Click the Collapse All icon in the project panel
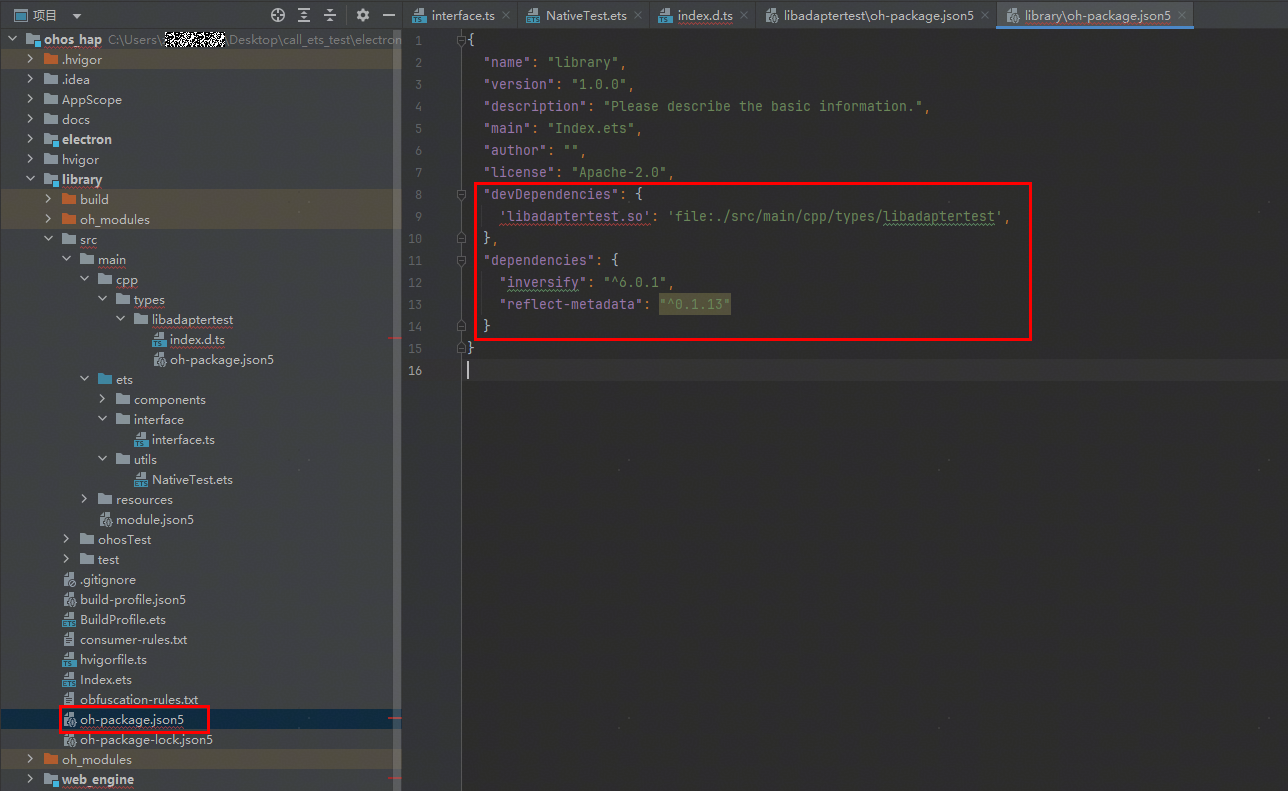The image size is (1288, 791). (330, 15)
